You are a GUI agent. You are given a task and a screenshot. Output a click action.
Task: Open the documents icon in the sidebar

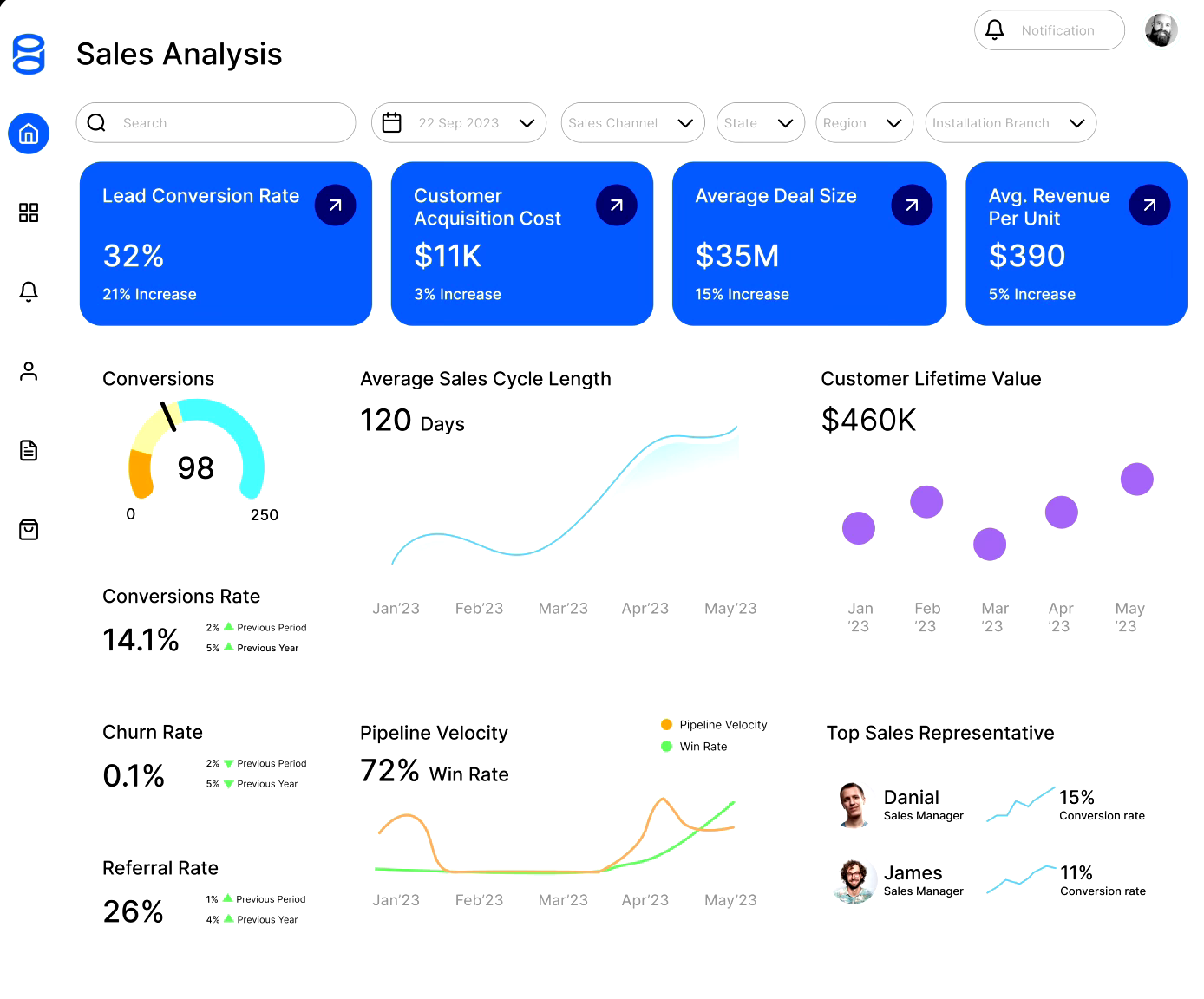click(x=29, y=450)
